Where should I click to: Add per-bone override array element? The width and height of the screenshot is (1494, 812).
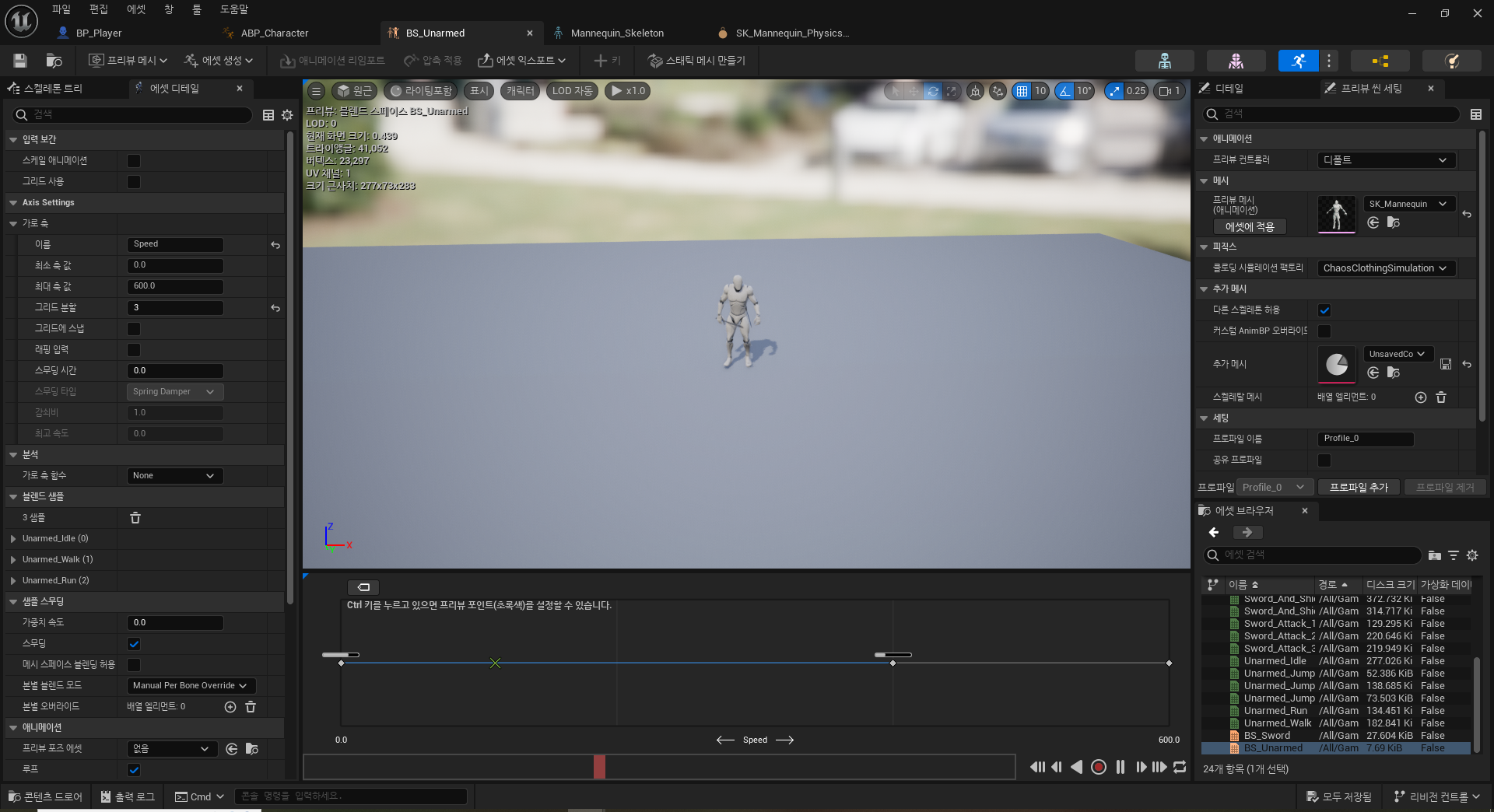[230, 707]
